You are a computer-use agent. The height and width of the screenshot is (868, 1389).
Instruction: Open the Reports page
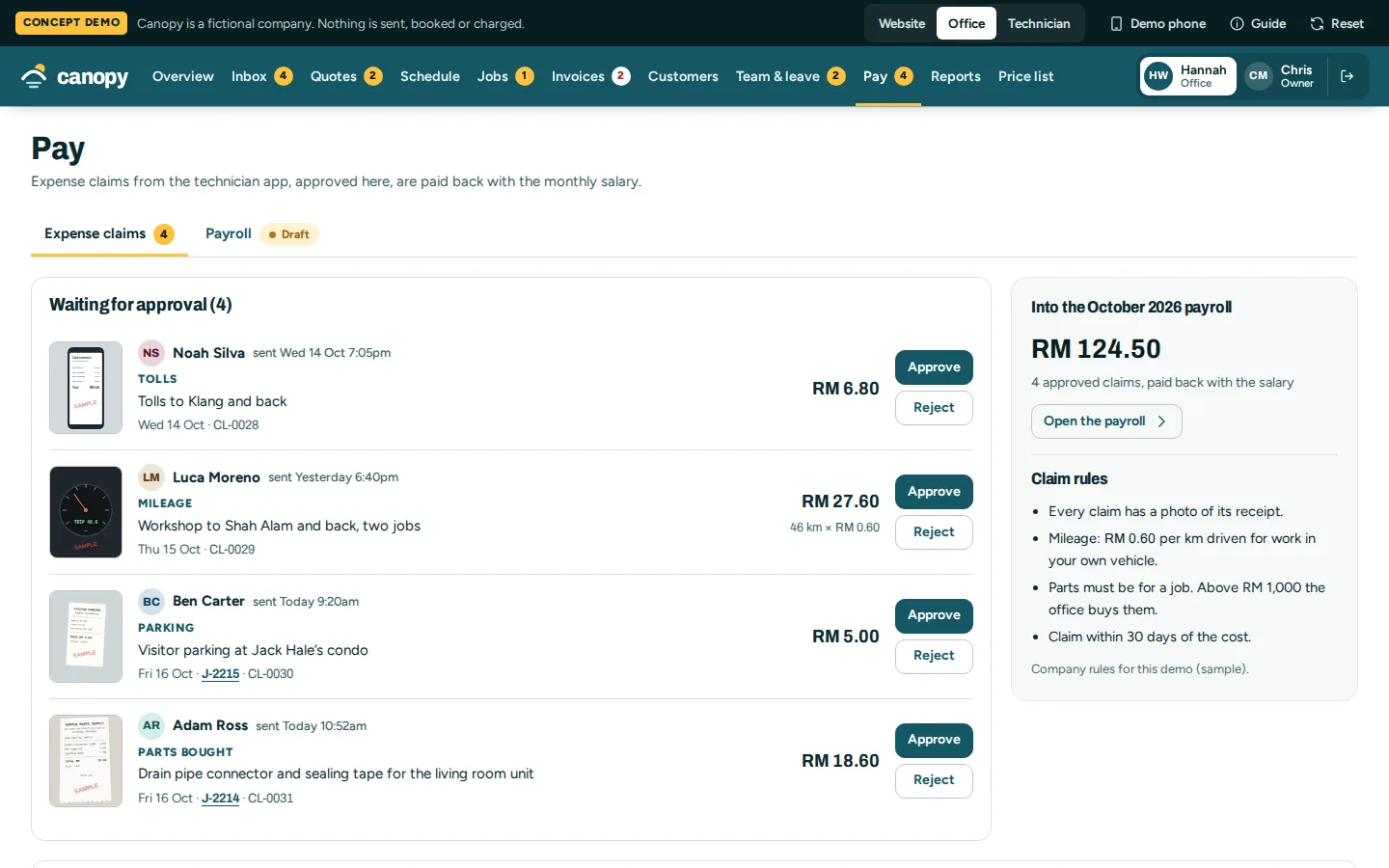point(956,76)
